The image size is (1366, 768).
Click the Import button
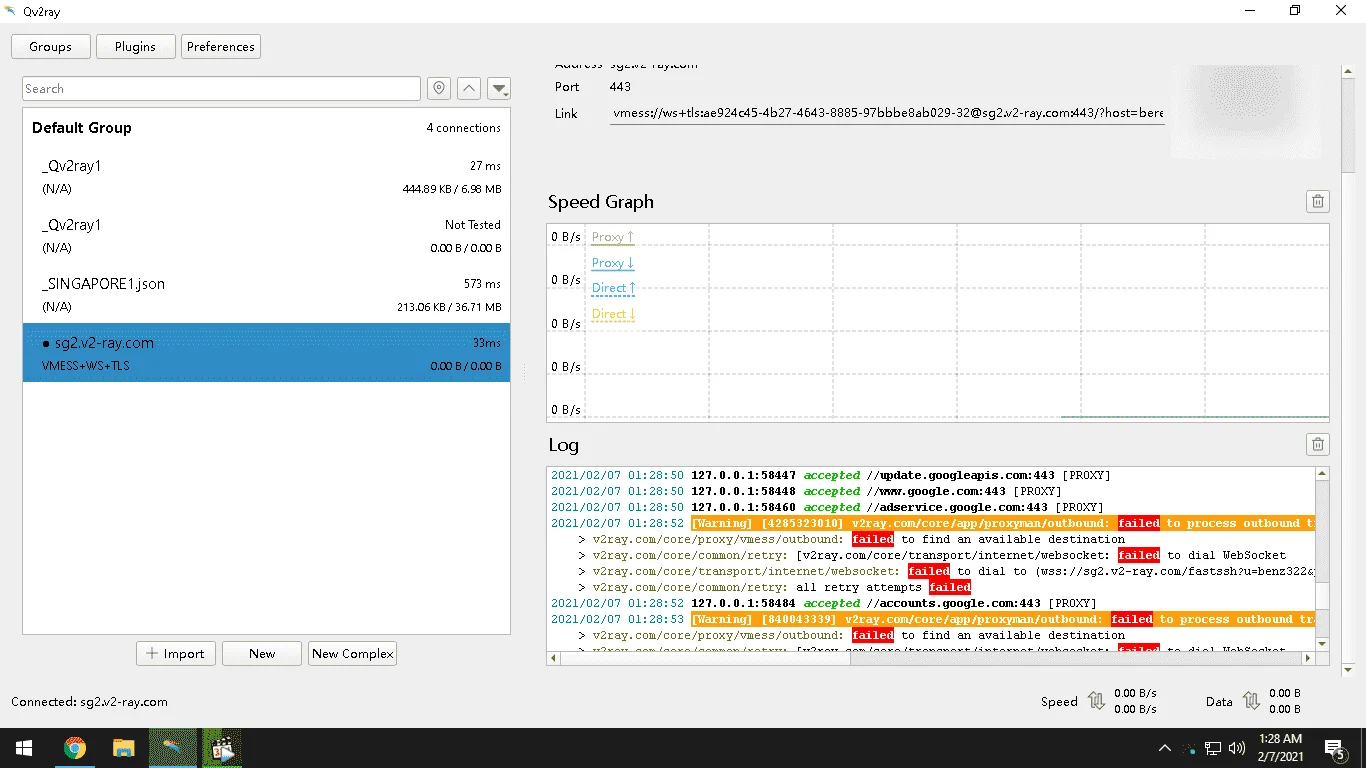tap(176, 653)
